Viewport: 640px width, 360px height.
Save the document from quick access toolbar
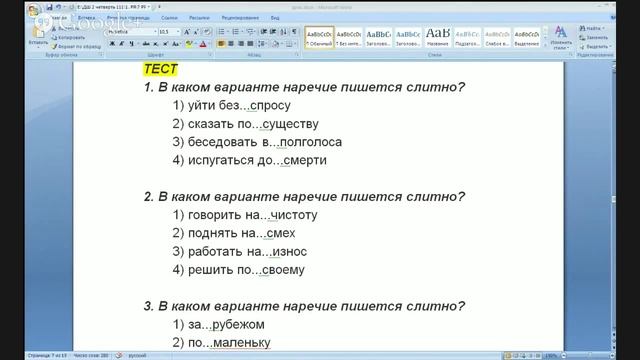(x=49, y=7)
